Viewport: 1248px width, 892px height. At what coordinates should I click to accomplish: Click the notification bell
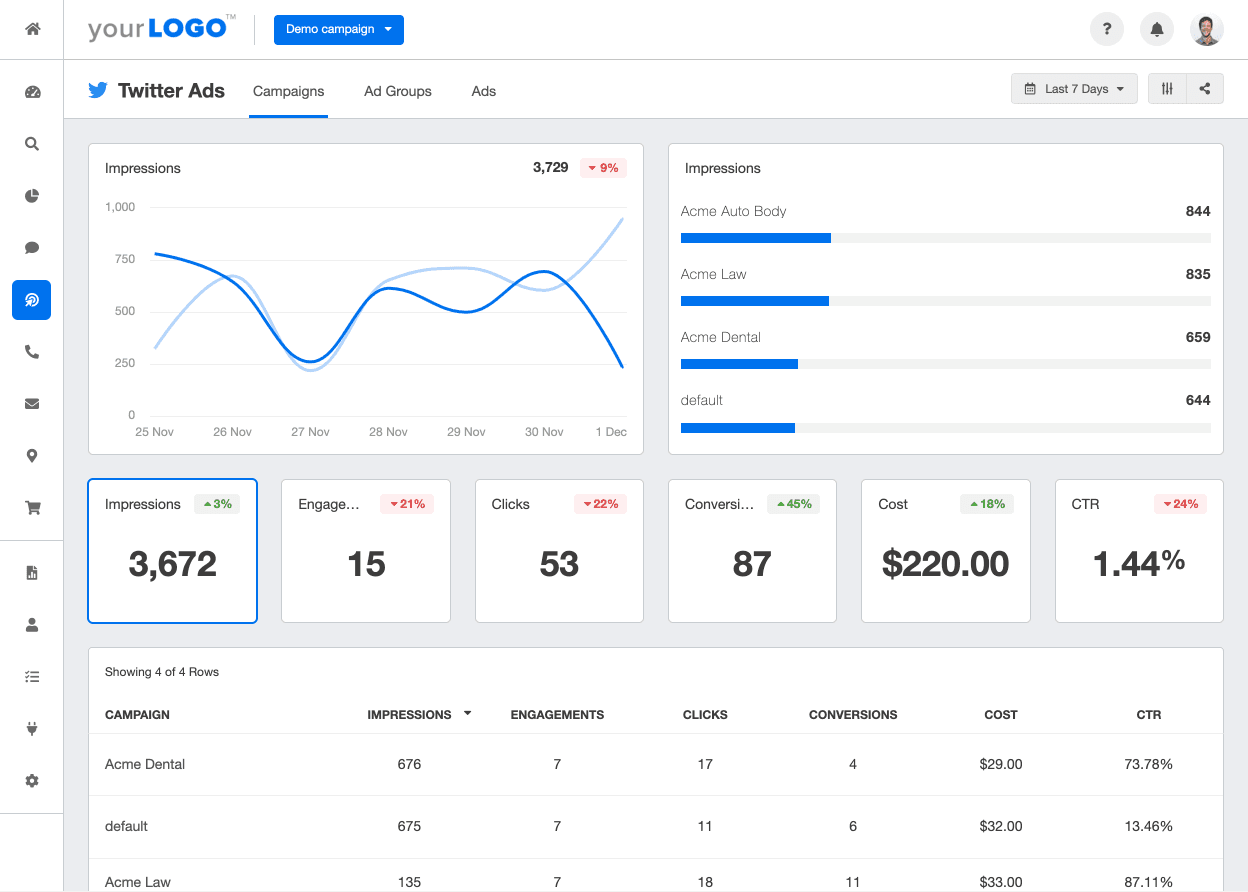pyautogui.click(x=1156, y=29)
